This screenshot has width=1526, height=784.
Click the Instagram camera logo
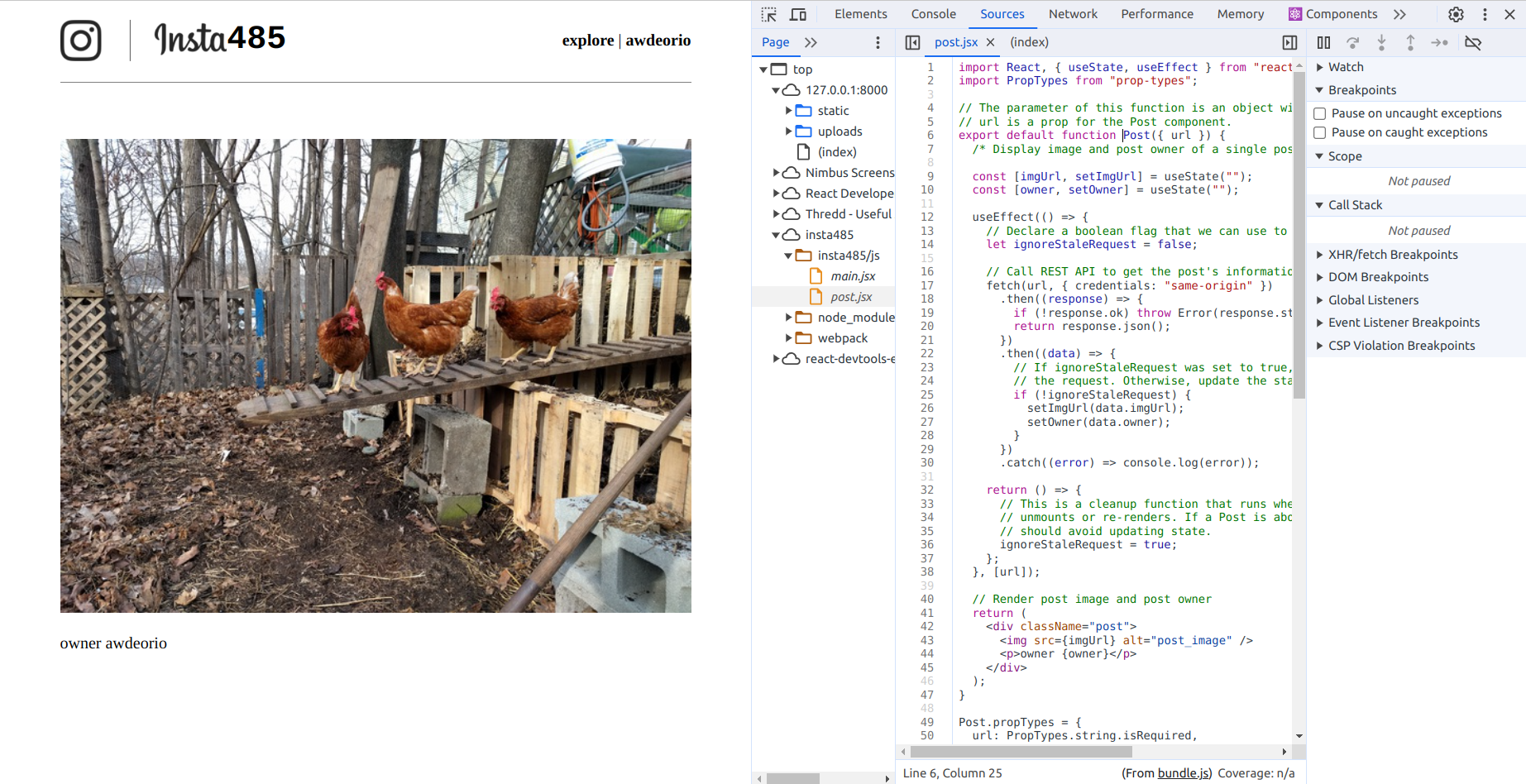(x=81, y=41)
